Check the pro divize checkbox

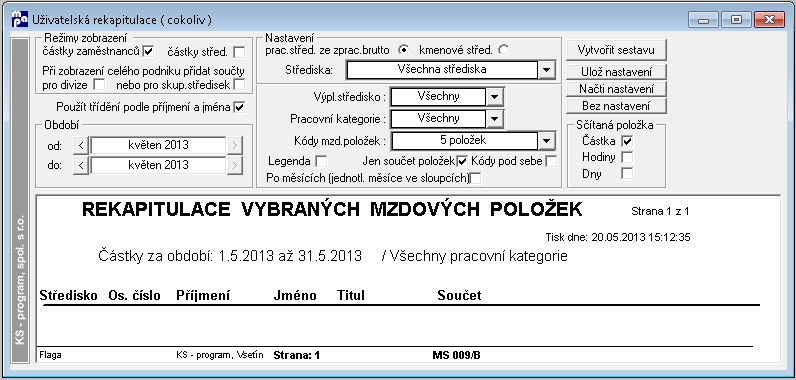[x=100, y=84]
